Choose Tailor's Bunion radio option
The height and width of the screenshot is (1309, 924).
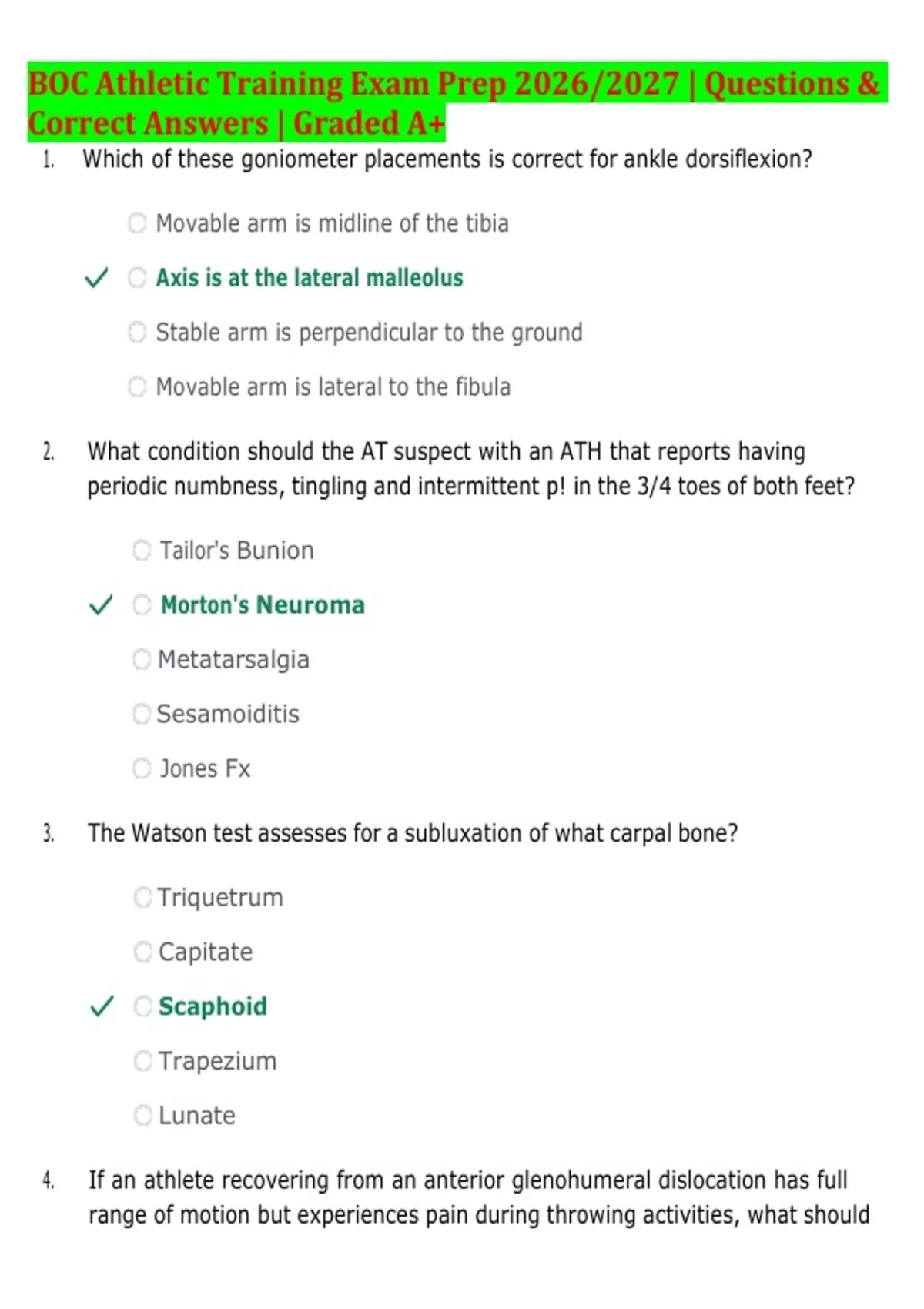click(x=142, y=551)
